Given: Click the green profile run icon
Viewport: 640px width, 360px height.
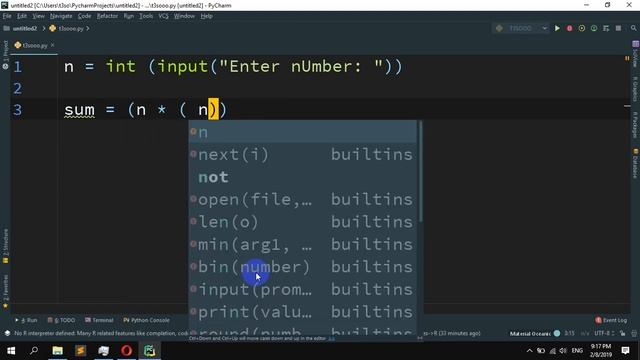Looking at the screenshot, I should [x=594, y=28].
